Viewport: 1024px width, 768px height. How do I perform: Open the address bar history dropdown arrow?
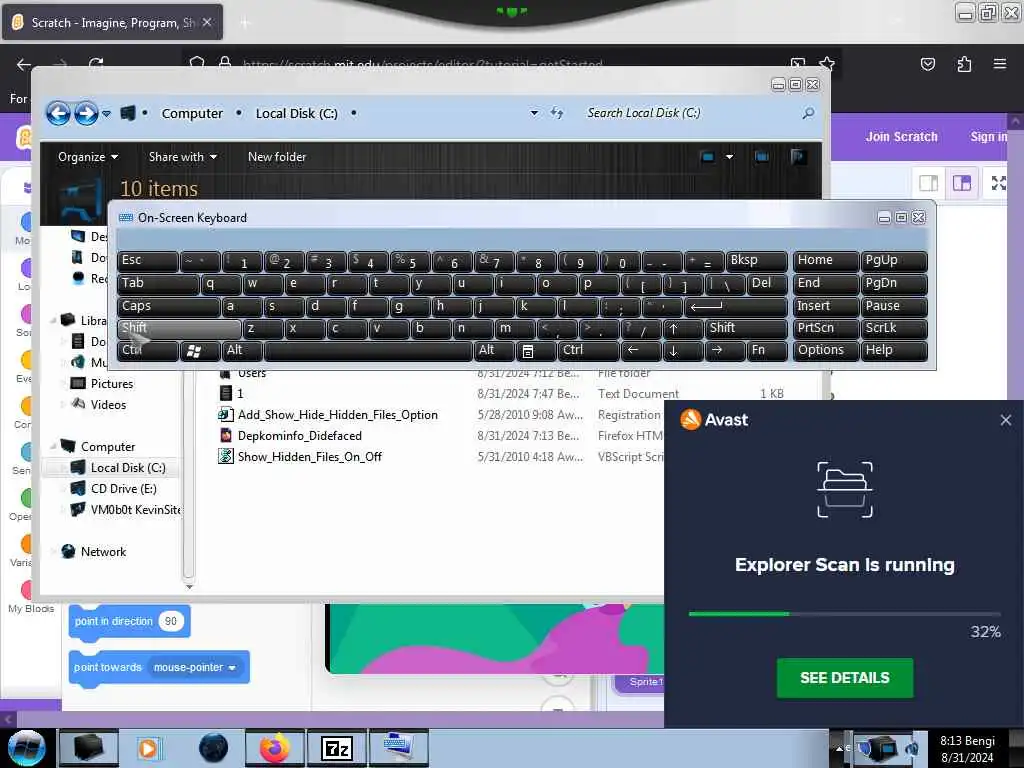tap(534, 113)
